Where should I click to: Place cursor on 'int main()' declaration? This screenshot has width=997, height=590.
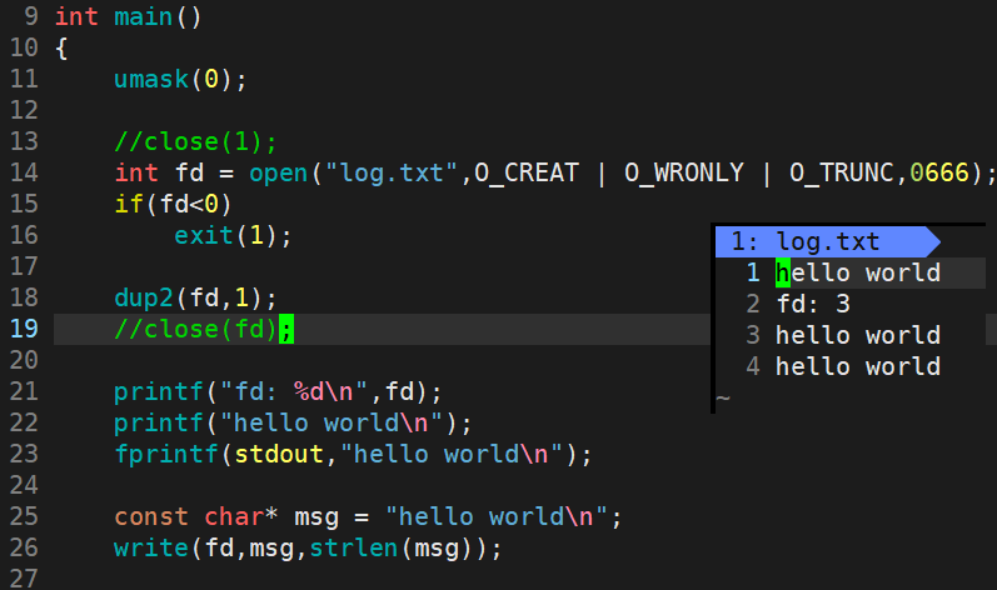point(128,17)
